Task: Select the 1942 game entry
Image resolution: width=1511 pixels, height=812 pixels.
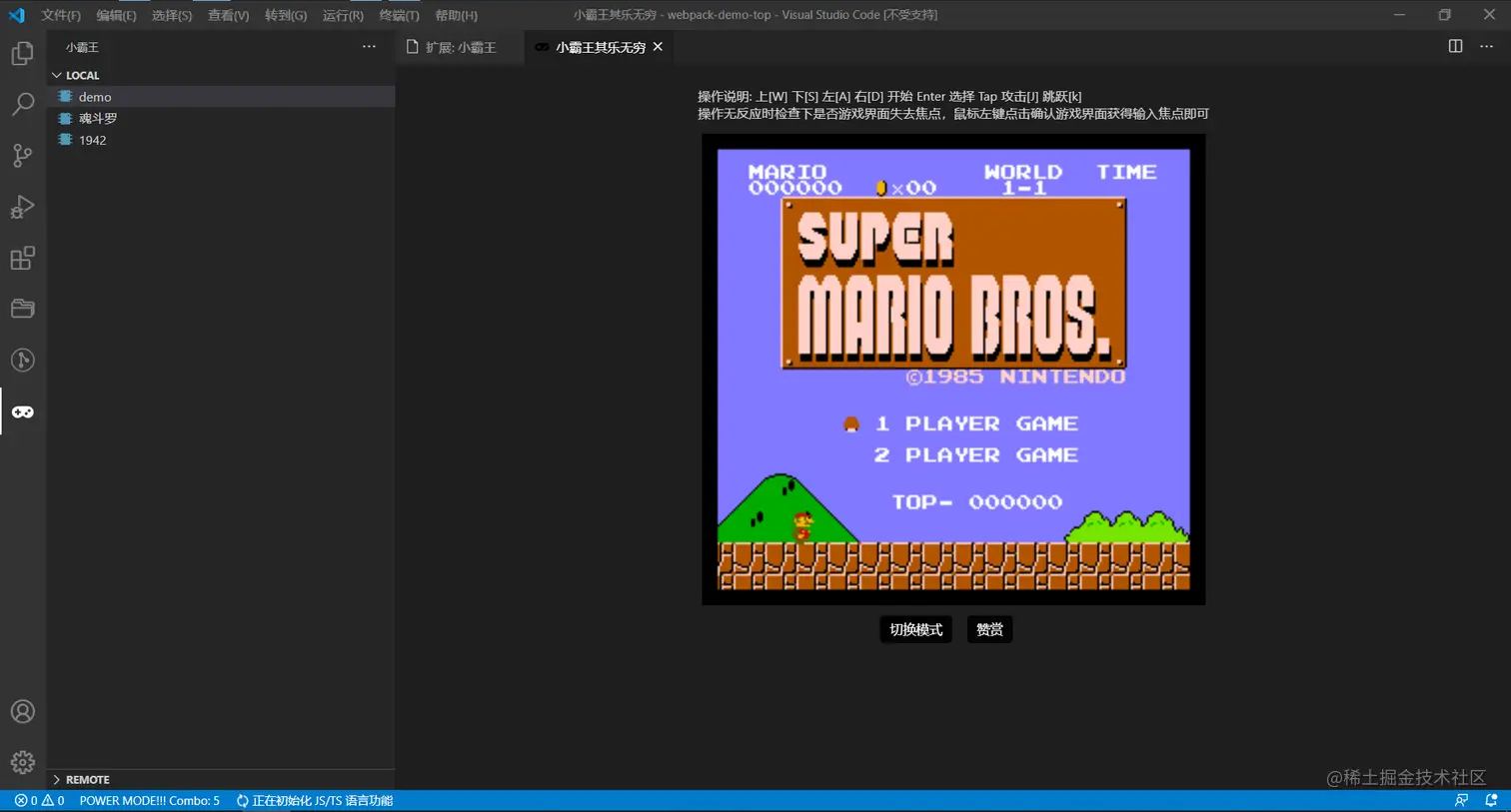Action: [x=220, y=140]
